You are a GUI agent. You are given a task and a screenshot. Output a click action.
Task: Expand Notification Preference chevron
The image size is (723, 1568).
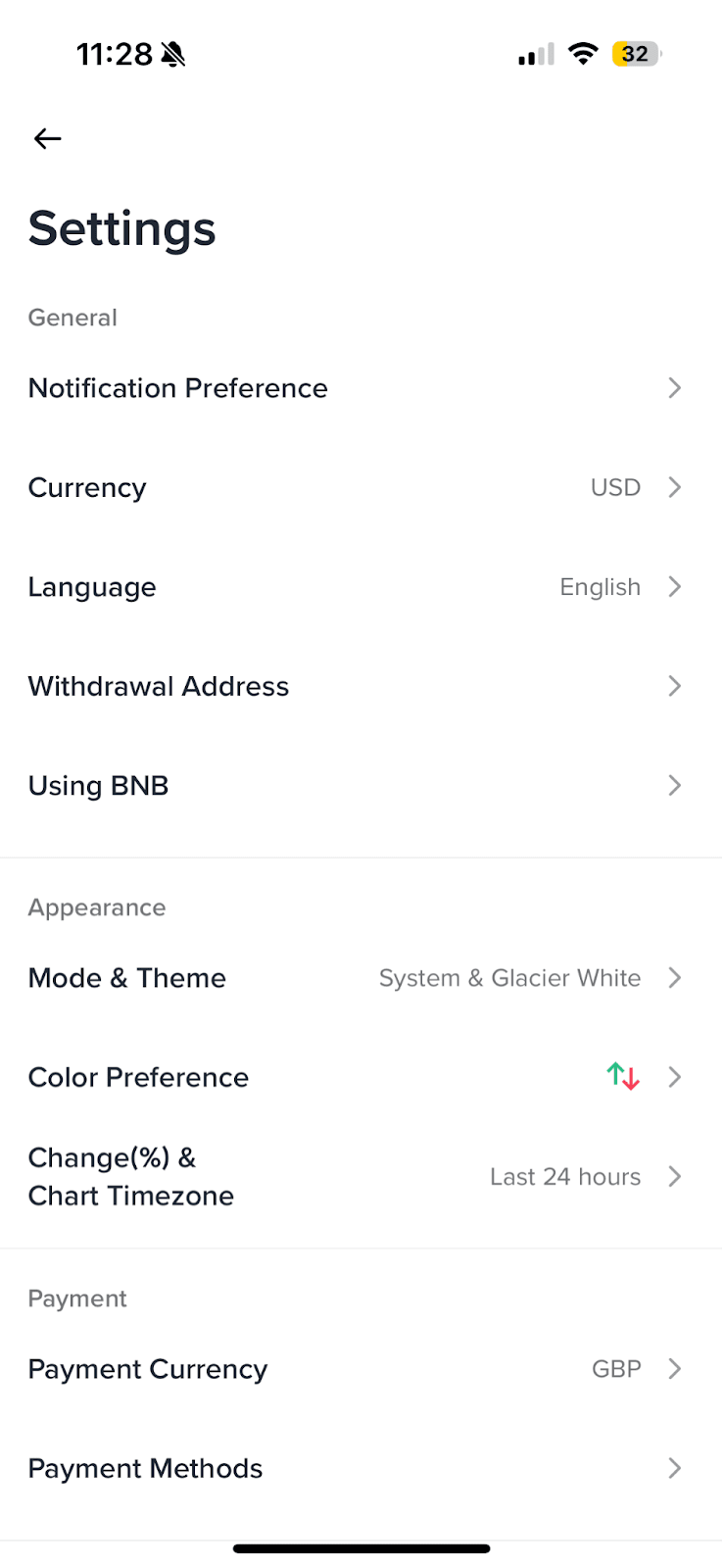click(x=674, y=388)
